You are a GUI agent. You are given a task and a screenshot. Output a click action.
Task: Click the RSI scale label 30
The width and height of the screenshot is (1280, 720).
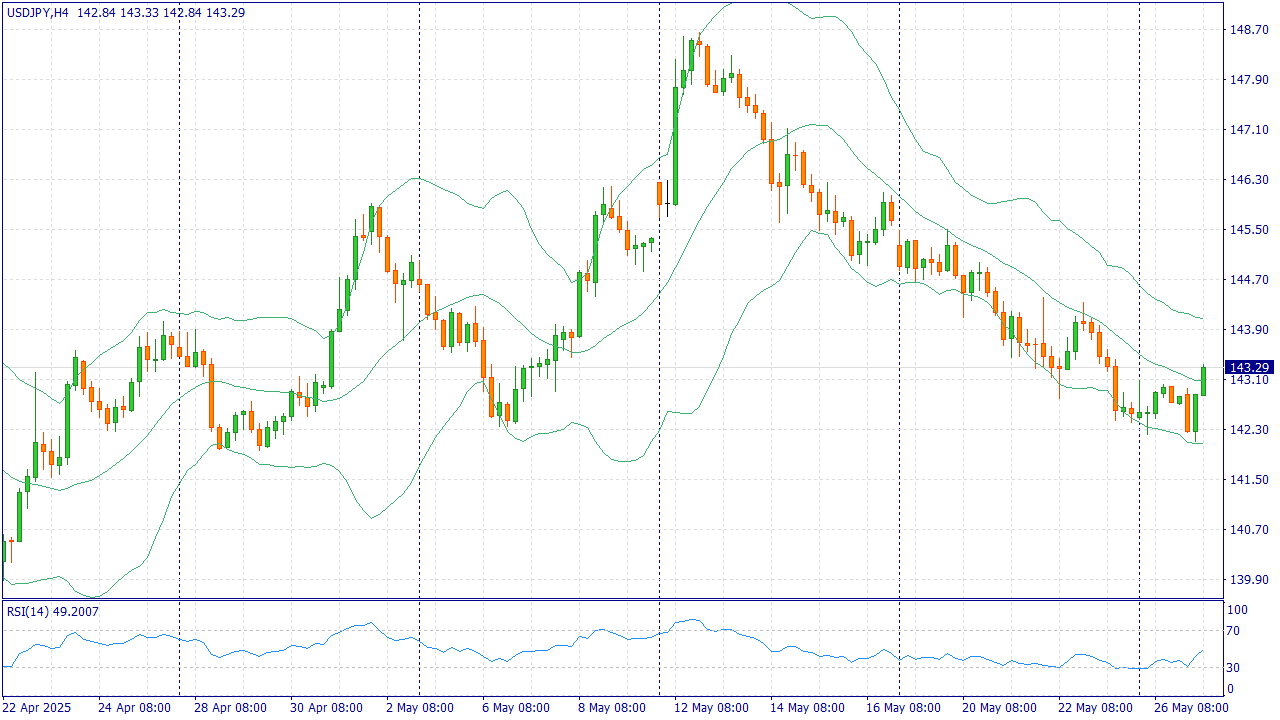[x=1234, y=668]
